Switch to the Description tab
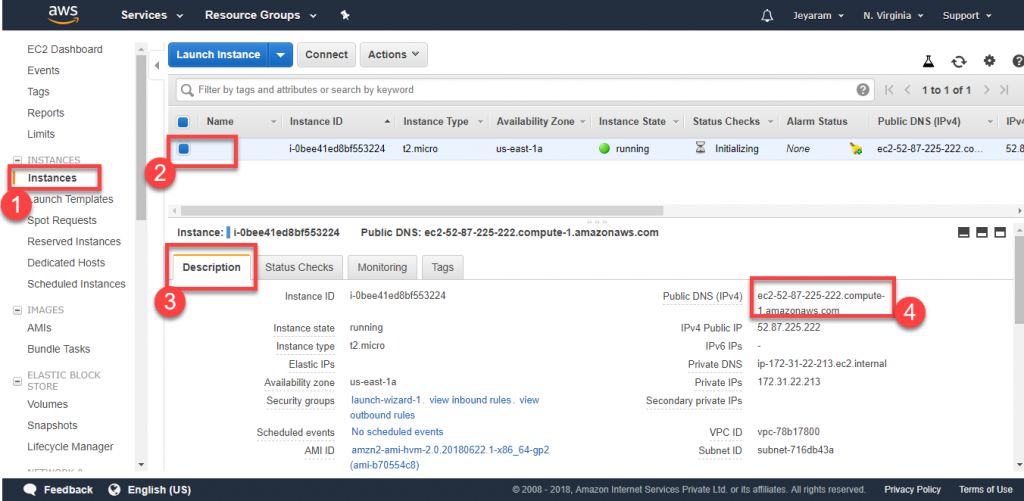Screen dimensions: 1024x501 [212, 267]
